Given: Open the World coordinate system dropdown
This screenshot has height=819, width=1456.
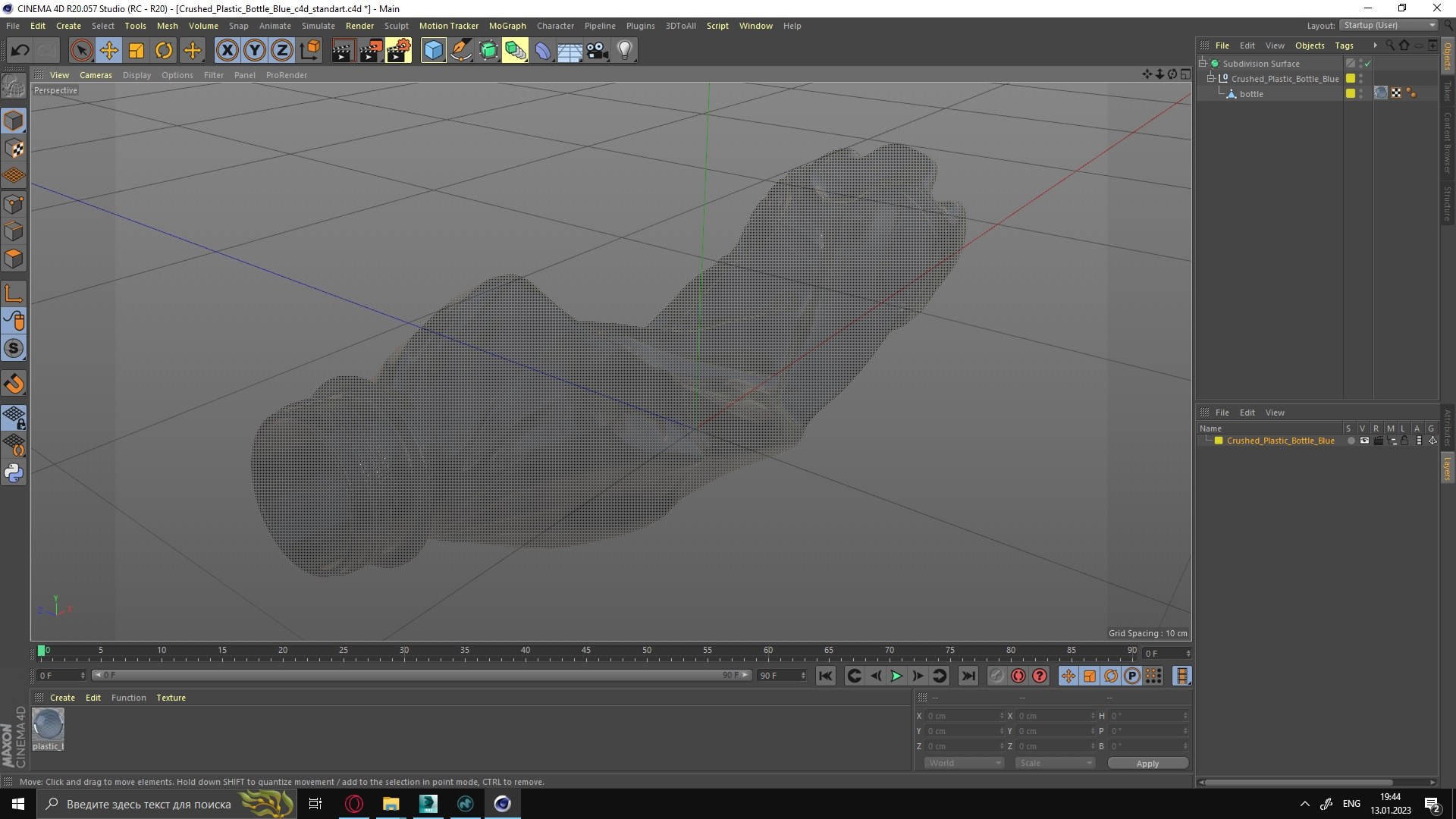Looking at the screenshot, I should click(x=964, y=763).
